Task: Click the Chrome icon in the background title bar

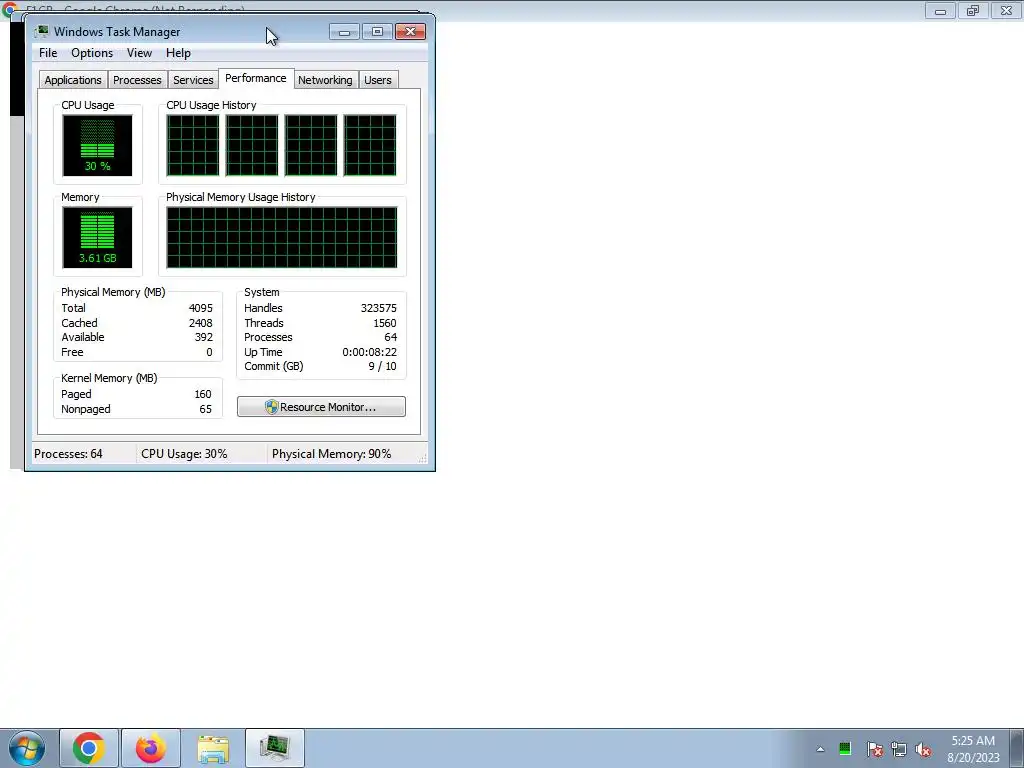Action: pyautogui.click(x=9, y=9)
